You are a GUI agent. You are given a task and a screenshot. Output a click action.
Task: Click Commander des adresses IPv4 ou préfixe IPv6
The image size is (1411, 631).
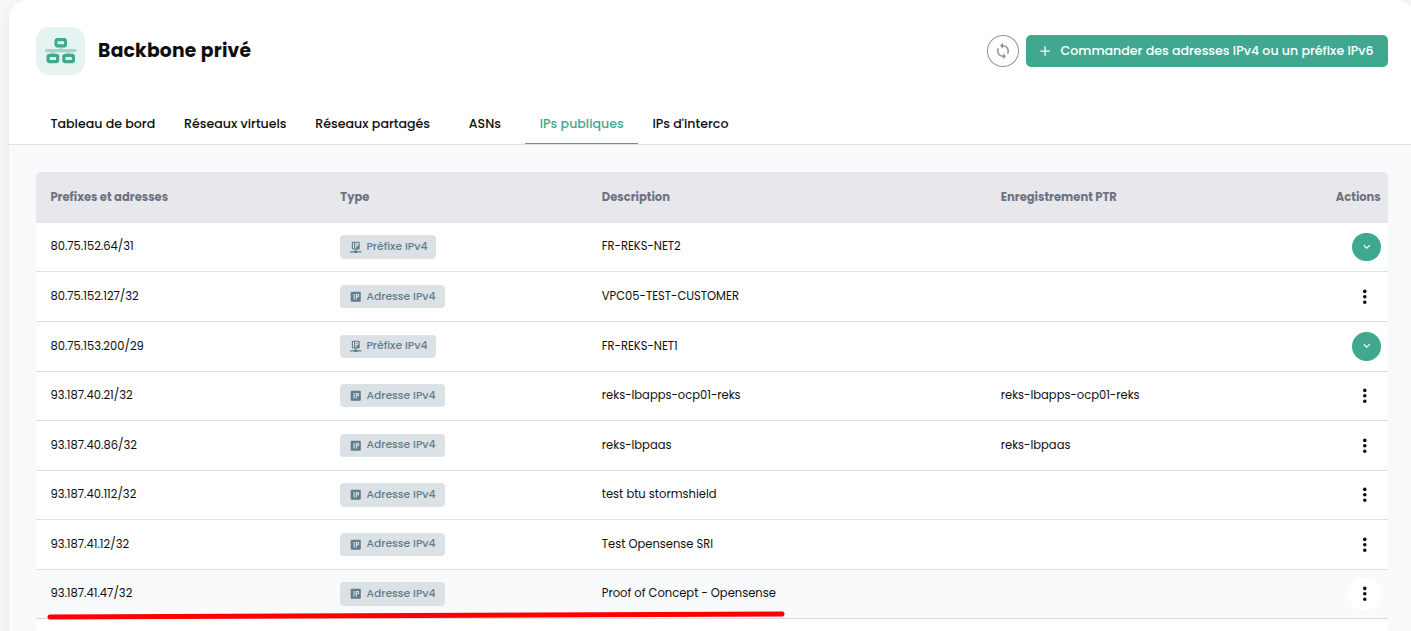pos(1207,51)
